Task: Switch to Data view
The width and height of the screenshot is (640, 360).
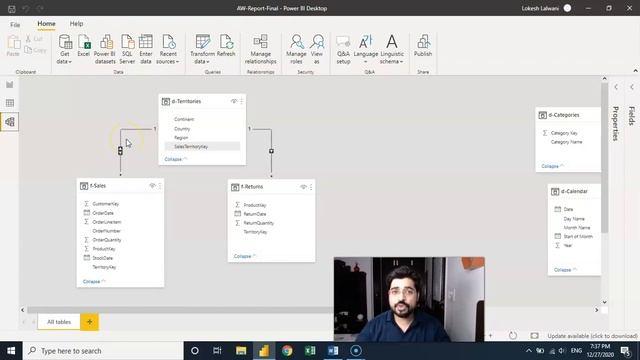Action: point(9,103)
